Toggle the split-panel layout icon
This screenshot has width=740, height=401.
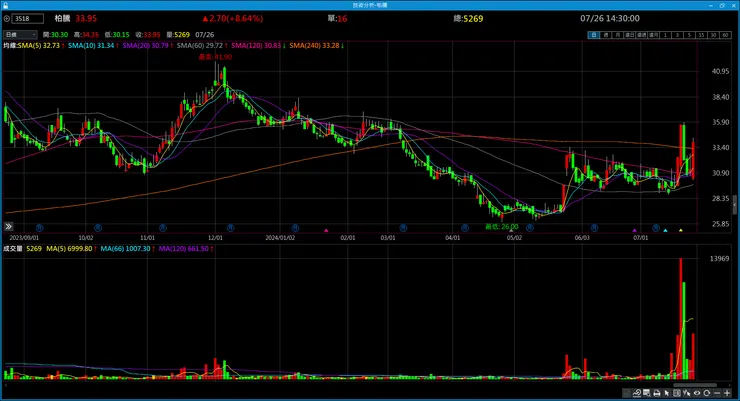pyautogui.click(x=677, y=393)
